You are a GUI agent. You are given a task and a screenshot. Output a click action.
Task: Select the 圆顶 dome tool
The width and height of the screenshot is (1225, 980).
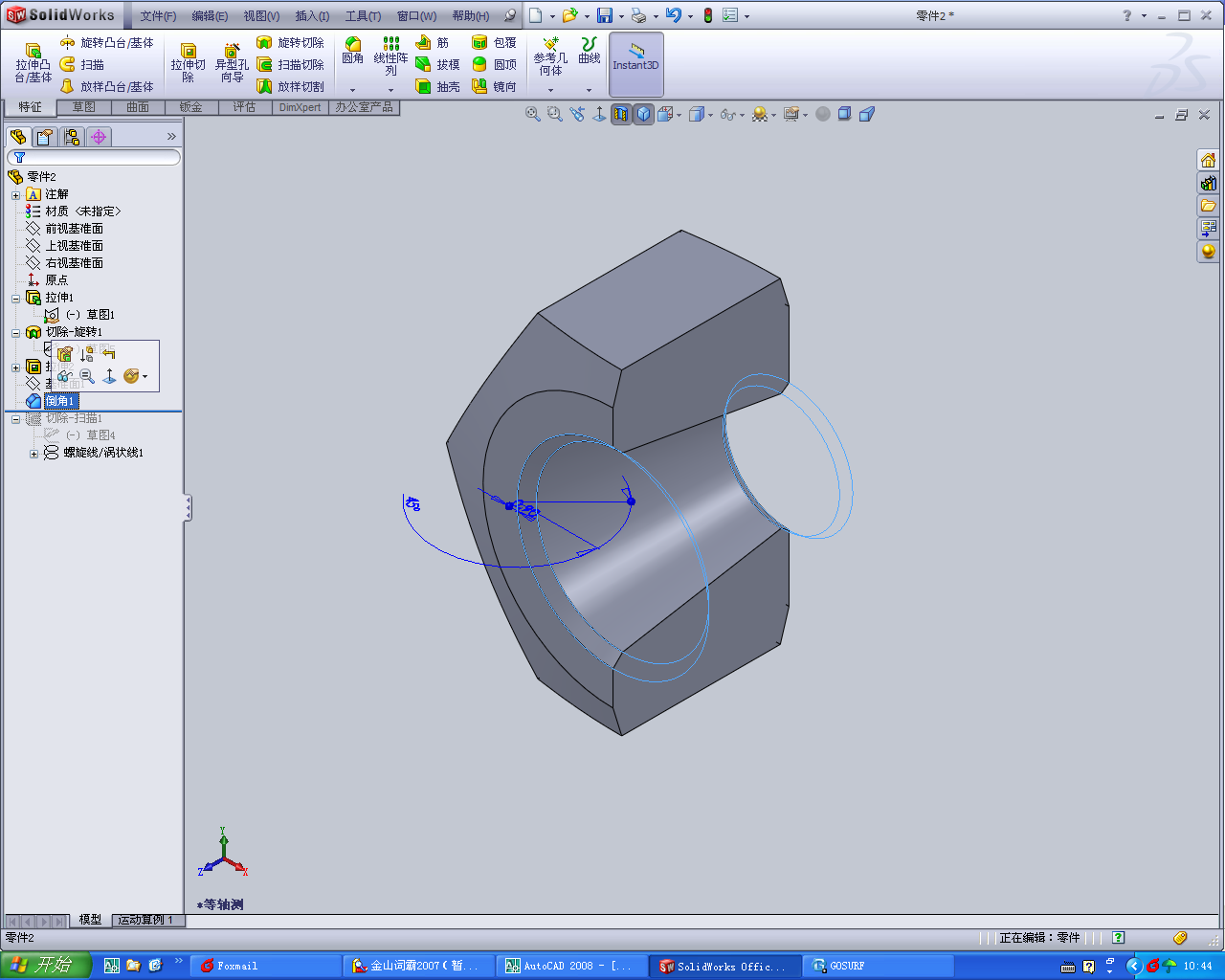point(494,65)
